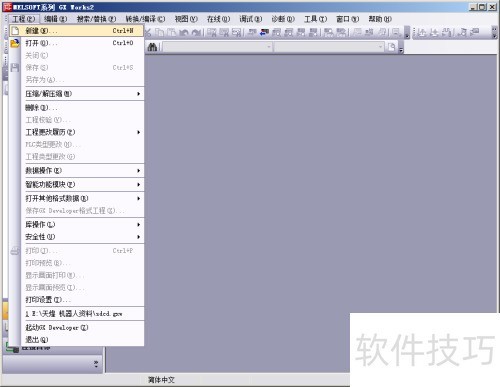Open the 在线 menu
Viewport: 500px width, 387px height.
218,19
